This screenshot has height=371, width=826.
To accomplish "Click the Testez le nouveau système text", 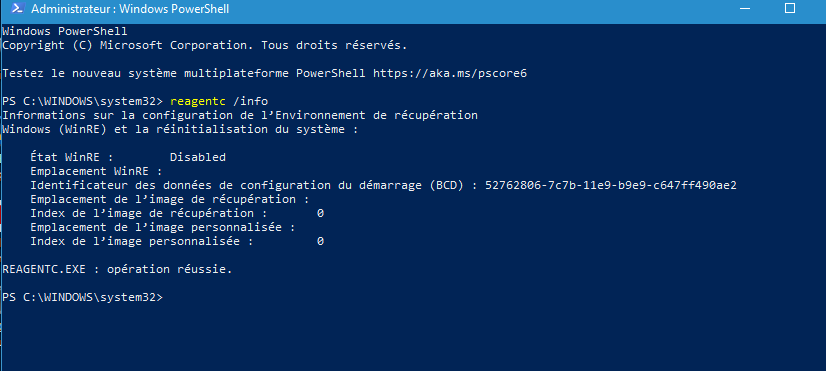I will click(92, 74).
